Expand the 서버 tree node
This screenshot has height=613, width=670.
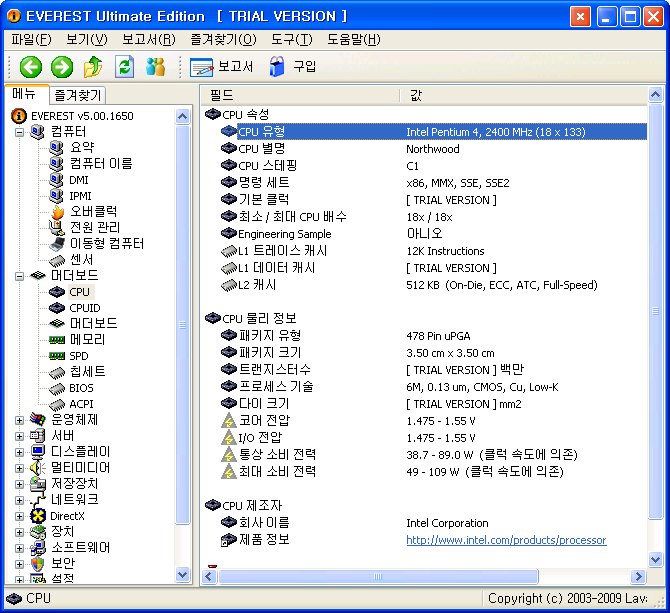19,436
